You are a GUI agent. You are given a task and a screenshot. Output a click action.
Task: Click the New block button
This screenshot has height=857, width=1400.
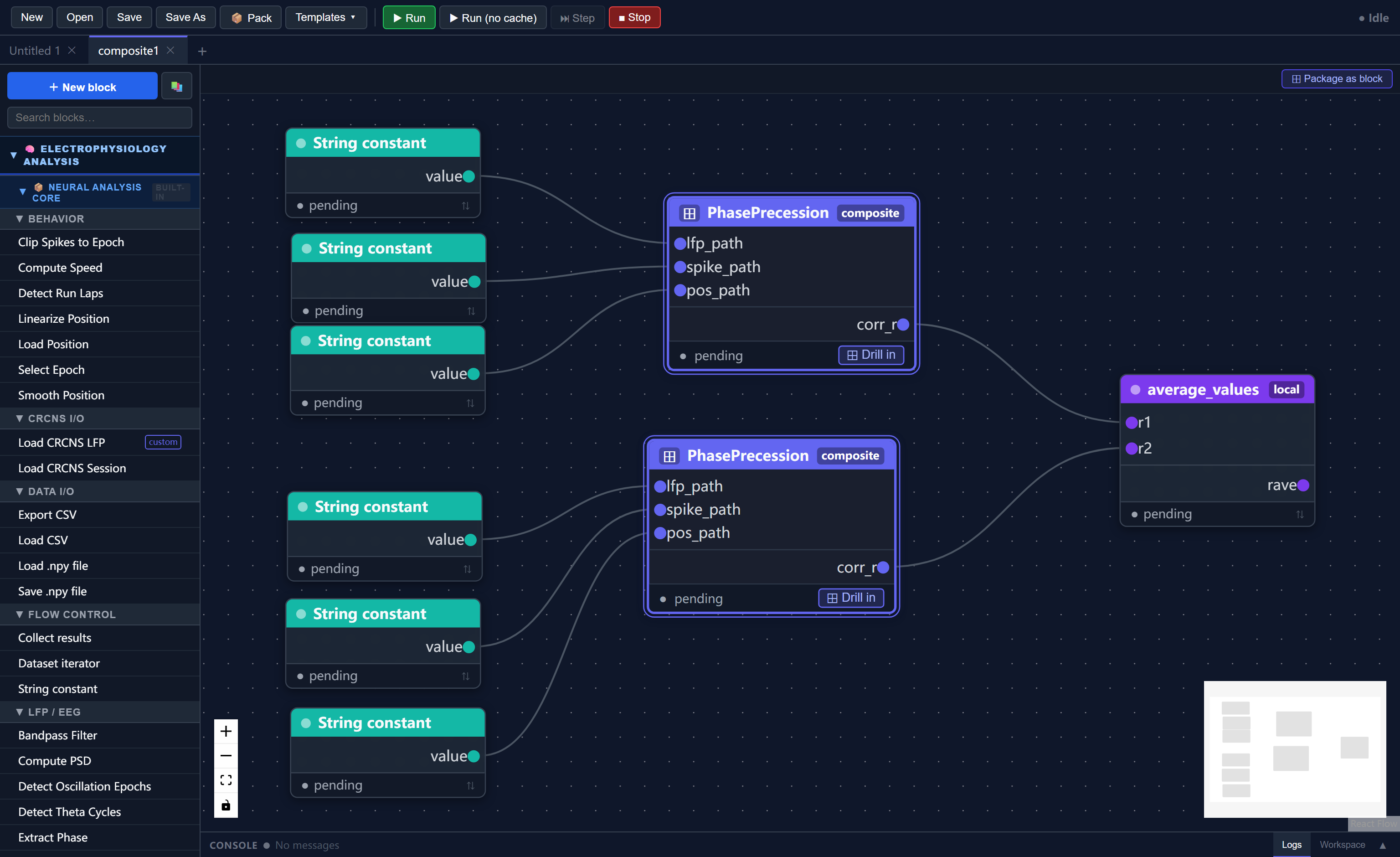(x=82, y=86)
